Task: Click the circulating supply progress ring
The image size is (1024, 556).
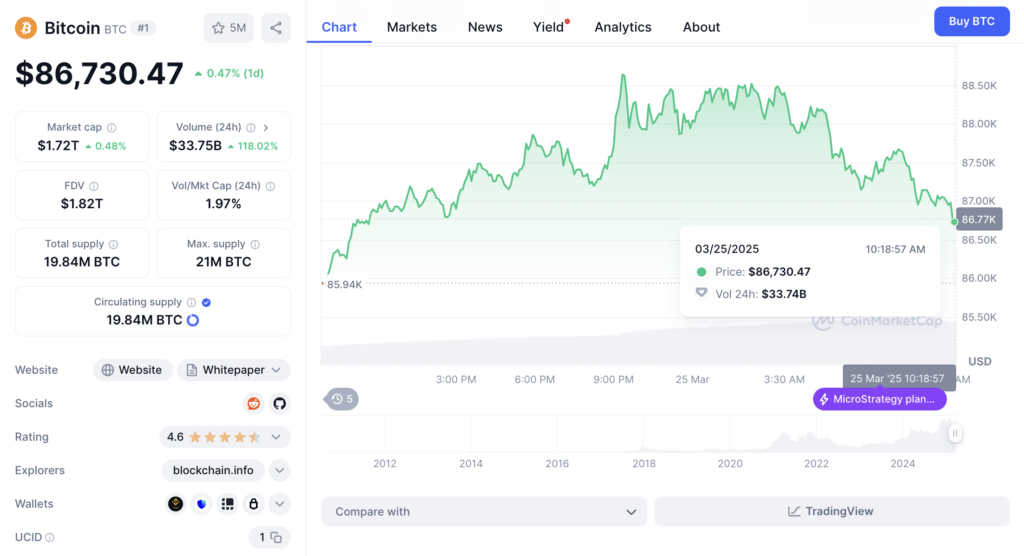Action: tap(193, 320)
